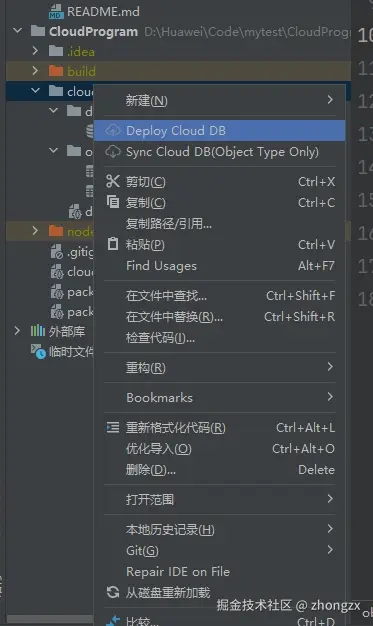The height and width of the screenshot is (626, 373).
Task: Click the copy icon beside 复制
Action: point(113,202)
